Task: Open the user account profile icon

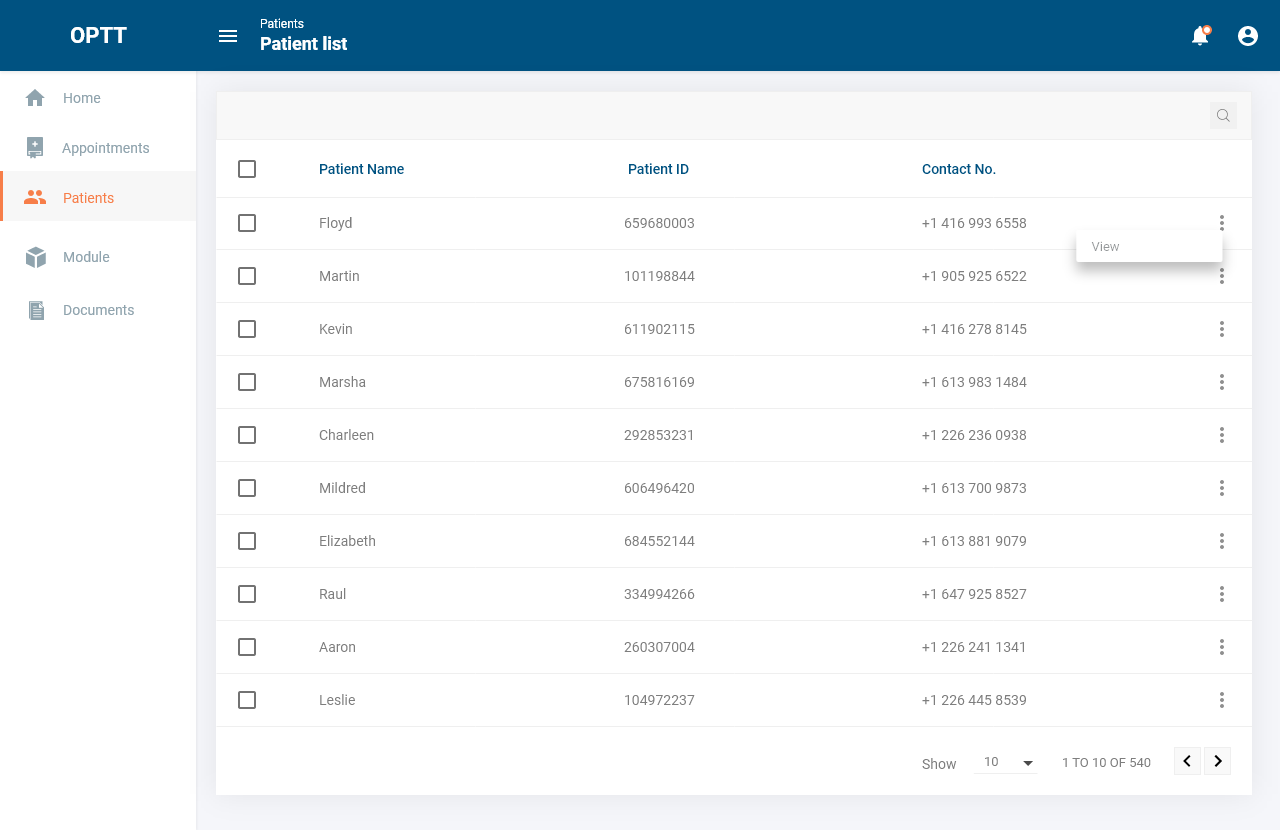Action: [x=1248, y=36]
